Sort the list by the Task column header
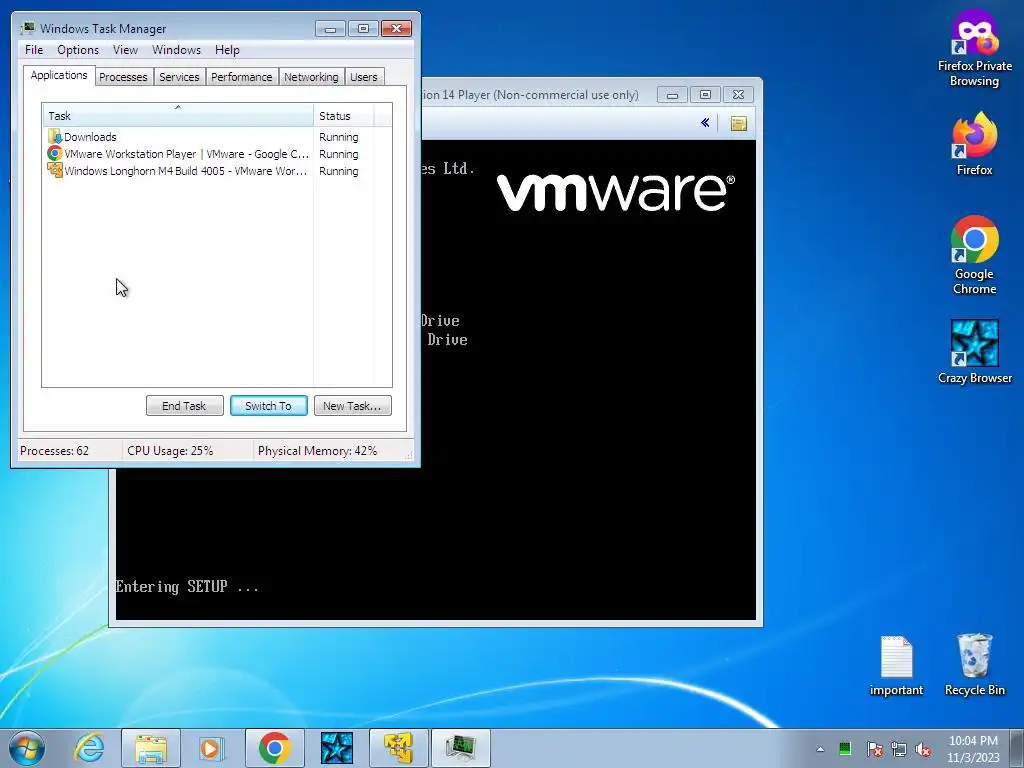 tap(178, 116)
